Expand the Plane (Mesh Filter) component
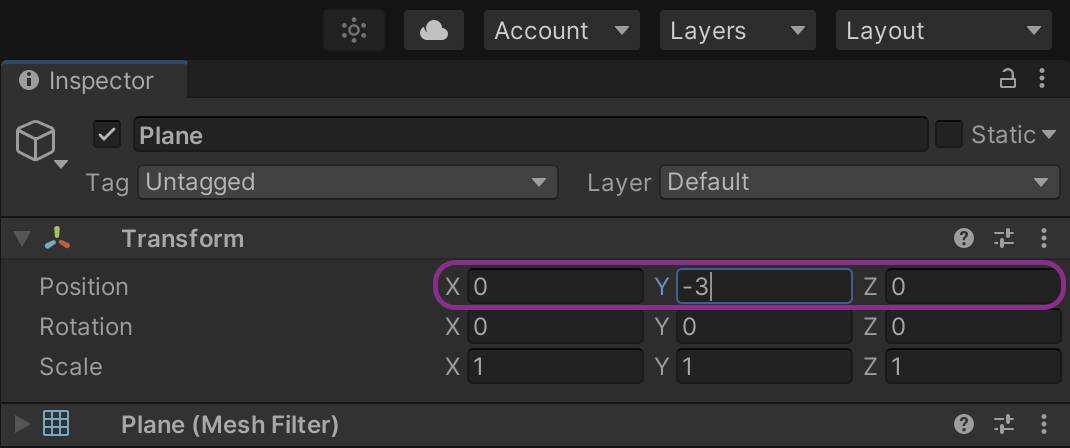This screenshot has height=448, width=1070. pos(21,424)
